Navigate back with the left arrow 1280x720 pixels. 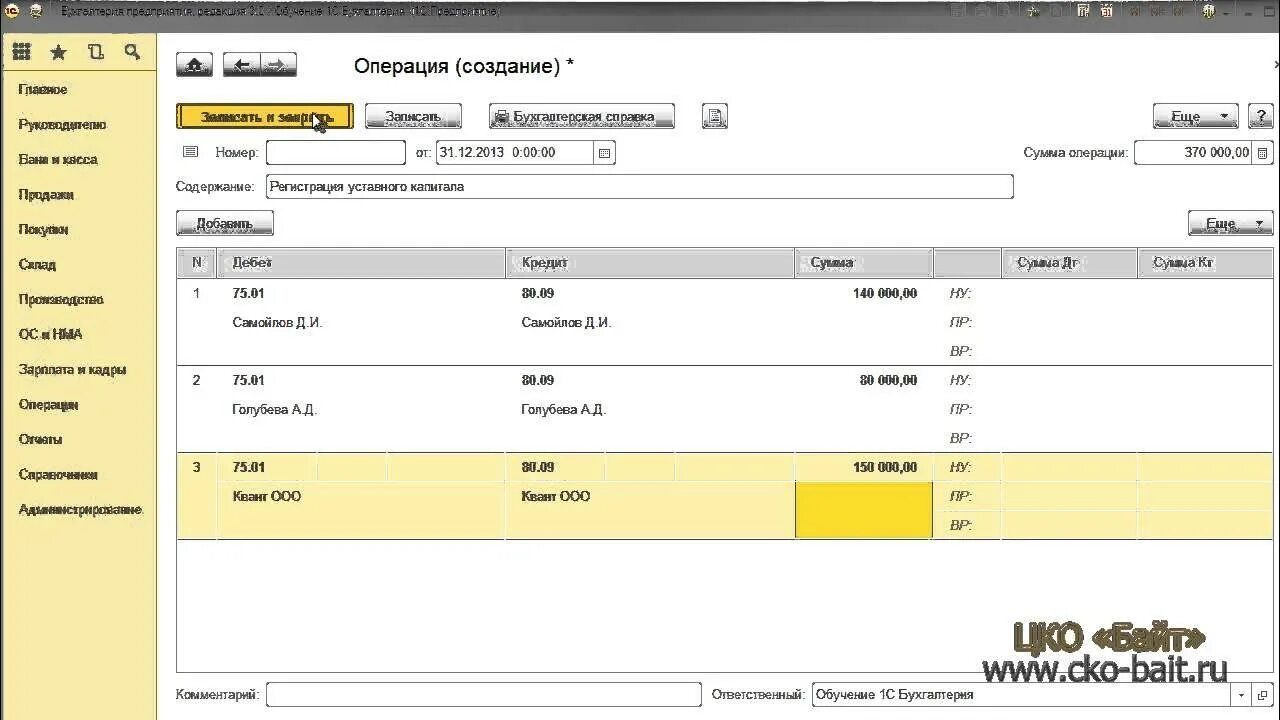coord(241,65)
